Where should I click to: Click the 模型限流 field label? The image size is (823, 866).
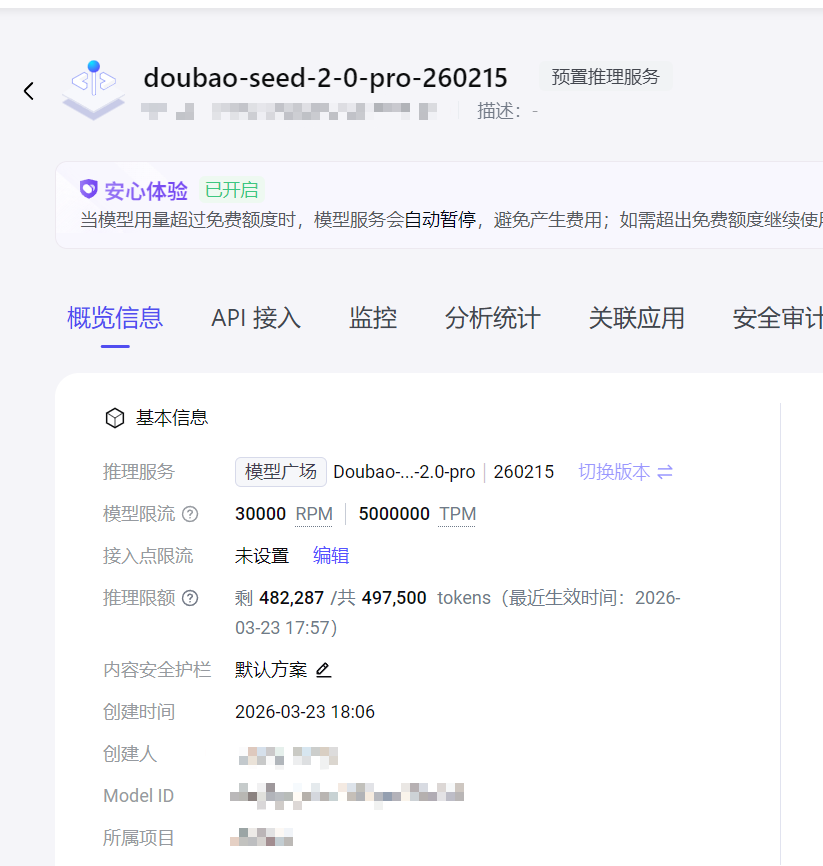click(x=139, y=514)
